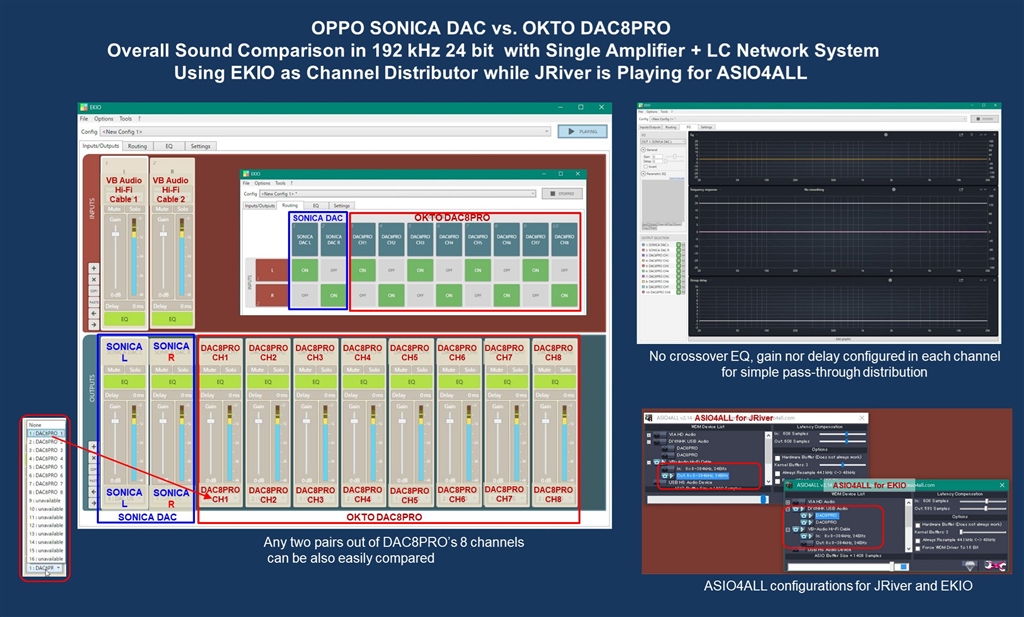Click the move-right arrow icon in OUTPUTS panel
The height and width of the screenshot is (617, 1024).
93,503
